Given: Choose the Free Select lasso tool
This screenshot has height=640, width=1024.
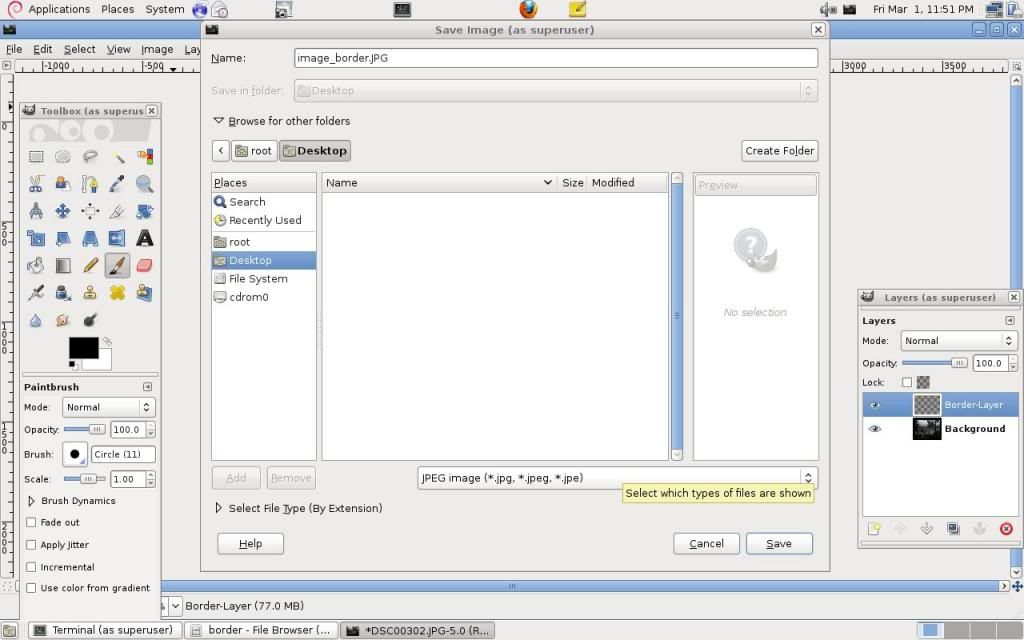Looking at the screenshot, I should 90,156.
